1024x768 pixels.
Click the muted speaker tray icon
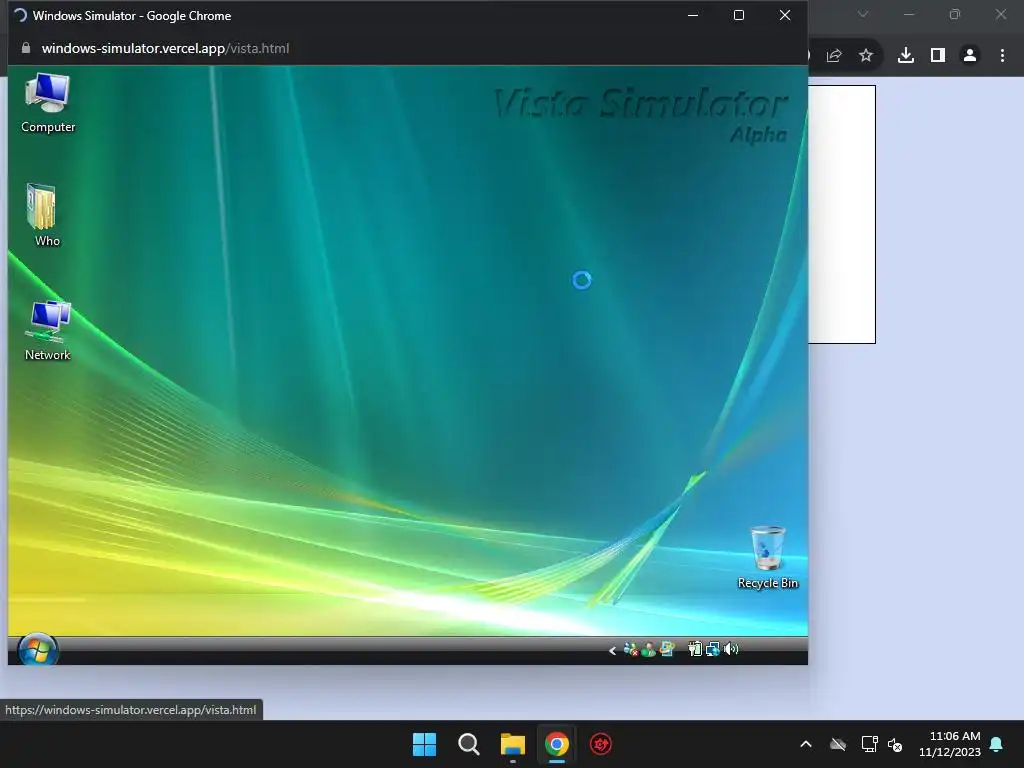pos(895,744)
